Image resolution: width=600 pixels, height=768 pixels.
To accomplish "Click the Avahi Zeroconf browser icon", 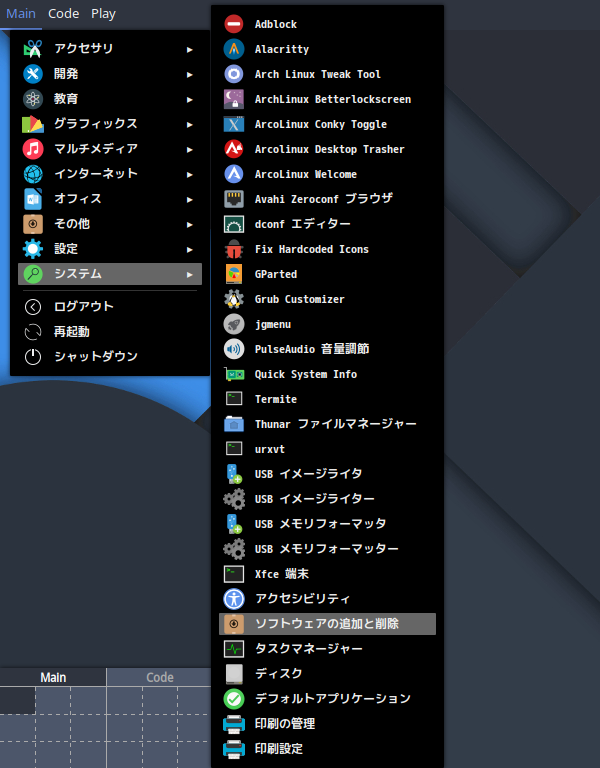I will coord(234,199).
